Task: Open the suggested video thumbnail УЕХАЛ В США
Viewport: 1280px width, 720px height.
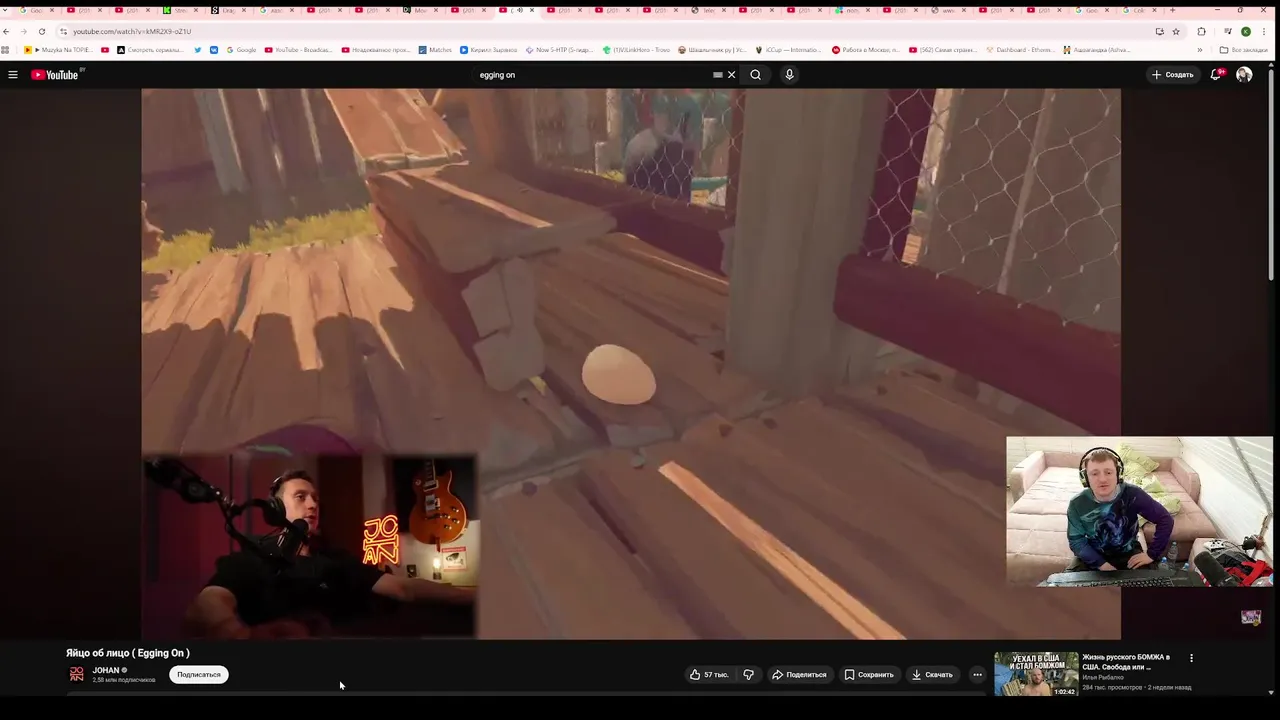Action: tap(1036, 674)
